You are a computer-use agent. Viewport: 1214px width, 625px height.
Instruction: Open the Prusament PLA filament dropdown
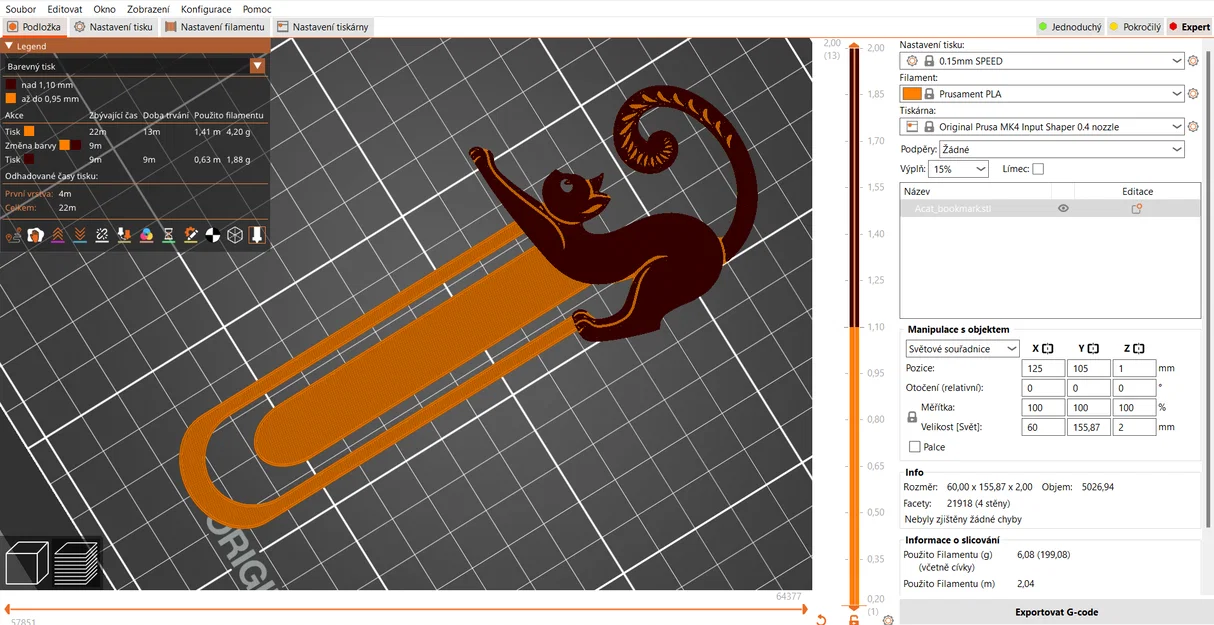(1042, 94)
